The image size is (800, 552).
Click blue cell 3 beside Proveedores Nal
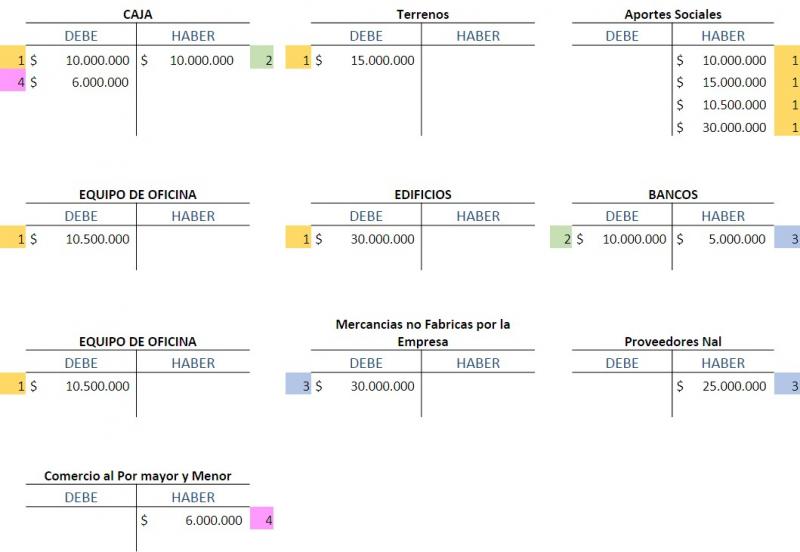[787, 385]
